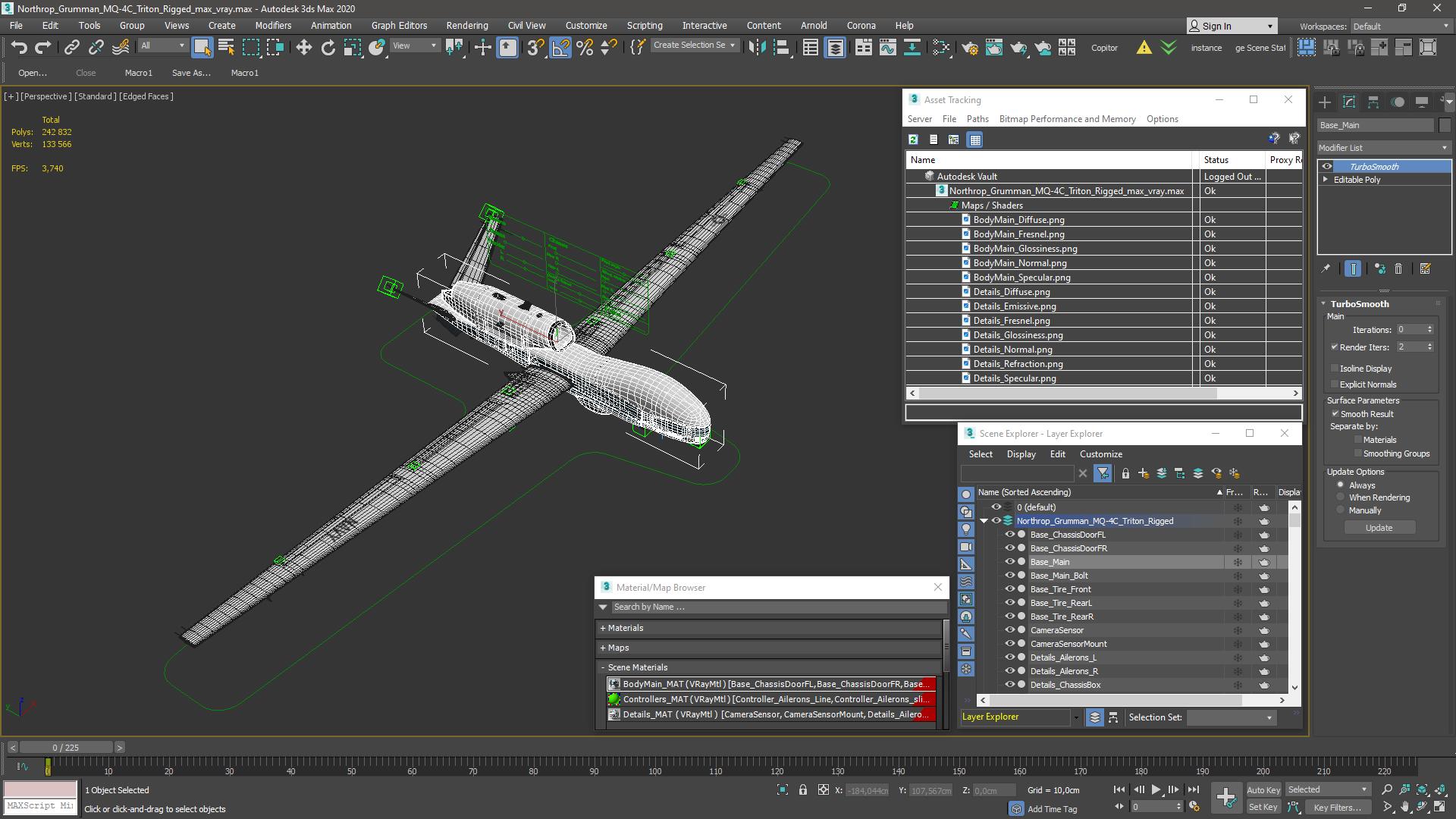Click the object color swatch beside Base_Main
Image resolution: width=1456 pixels, height=819 pixels.
(x=1445, y=126)
